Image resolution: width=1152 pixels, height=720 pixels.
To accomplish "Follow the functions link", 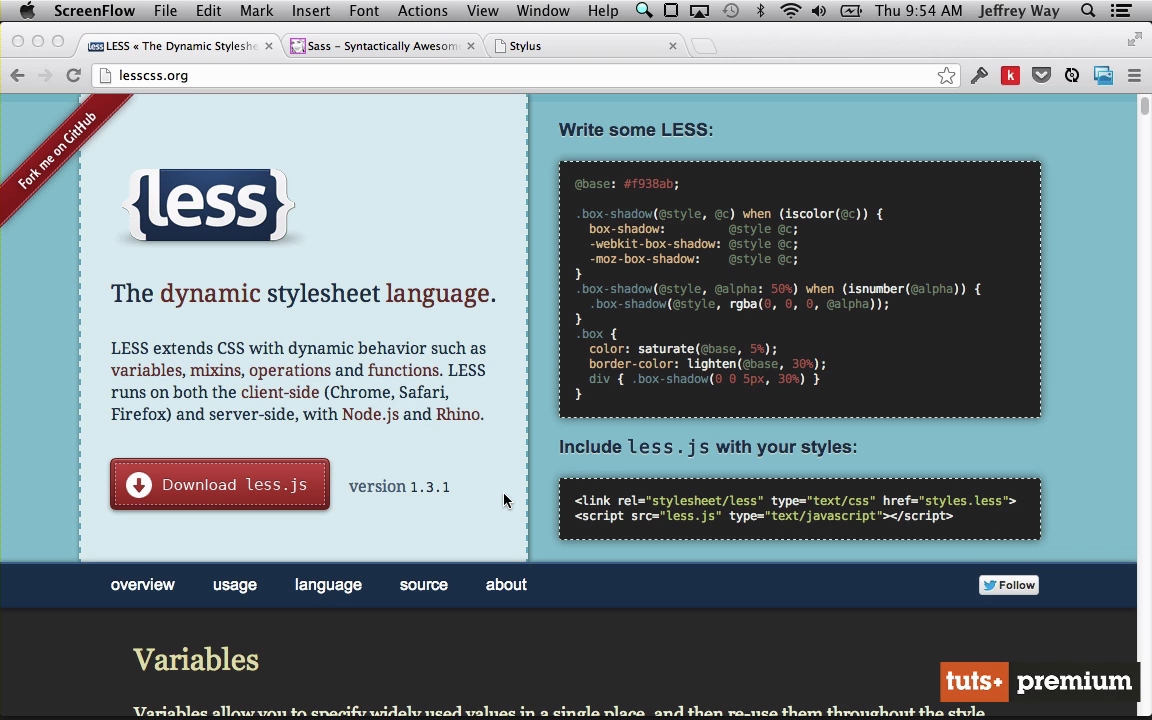I will tap(403, 370).
